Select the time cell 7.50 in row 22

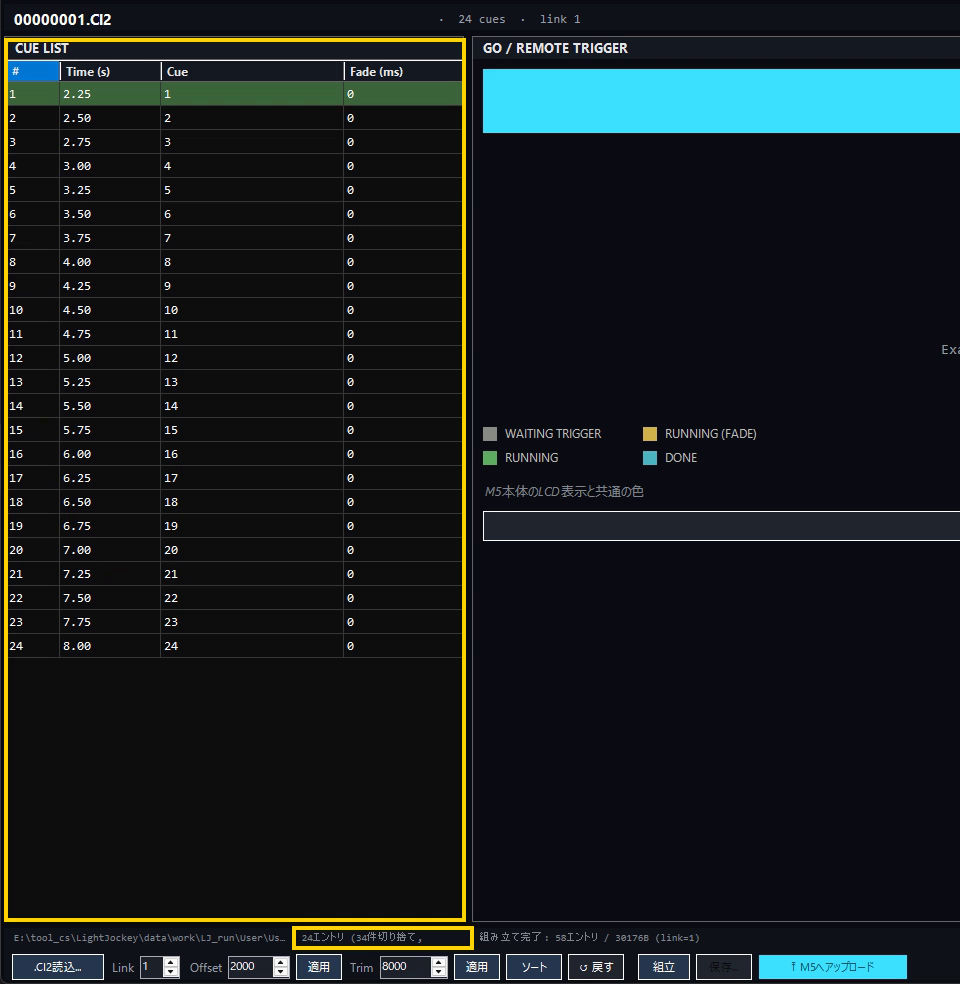(x=110, y=598)
